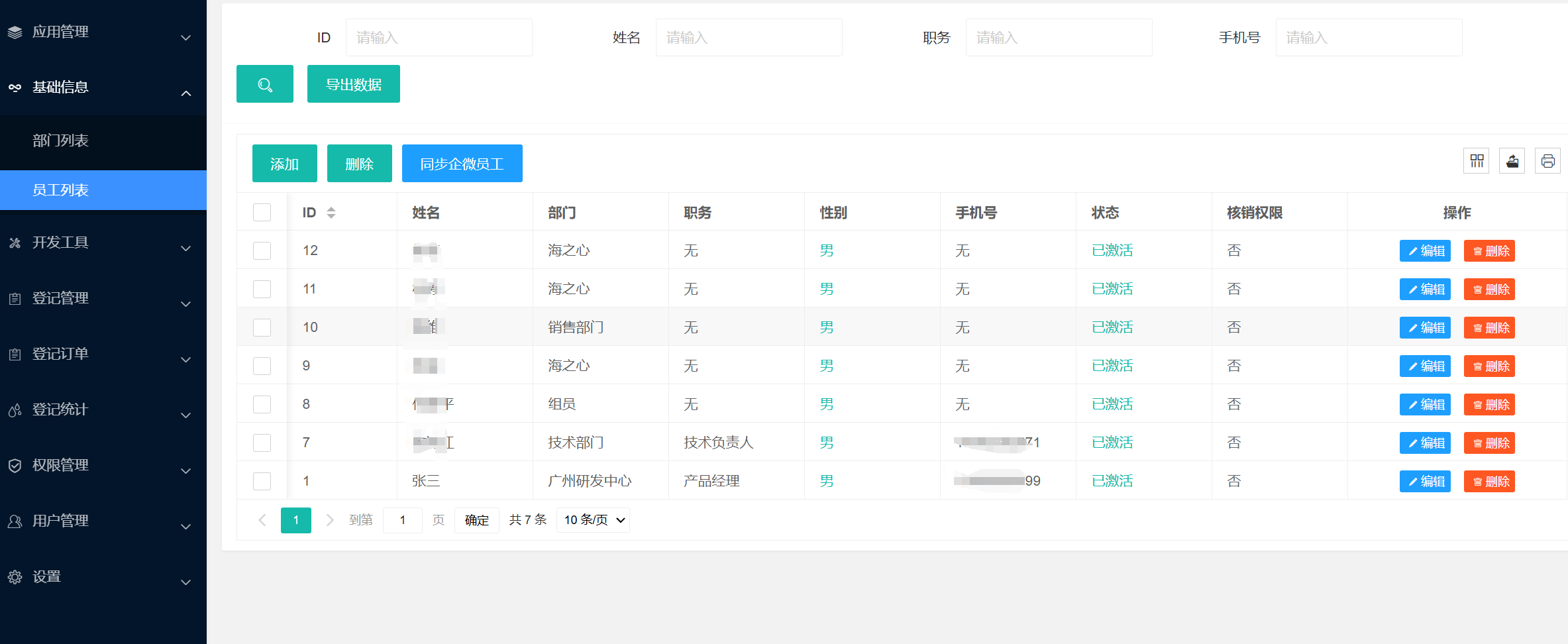Viewport: 1568px width, 644px height.
Task: Click 开发工具 wrench icon in sidebar
Action: click(x=15, y=243)
